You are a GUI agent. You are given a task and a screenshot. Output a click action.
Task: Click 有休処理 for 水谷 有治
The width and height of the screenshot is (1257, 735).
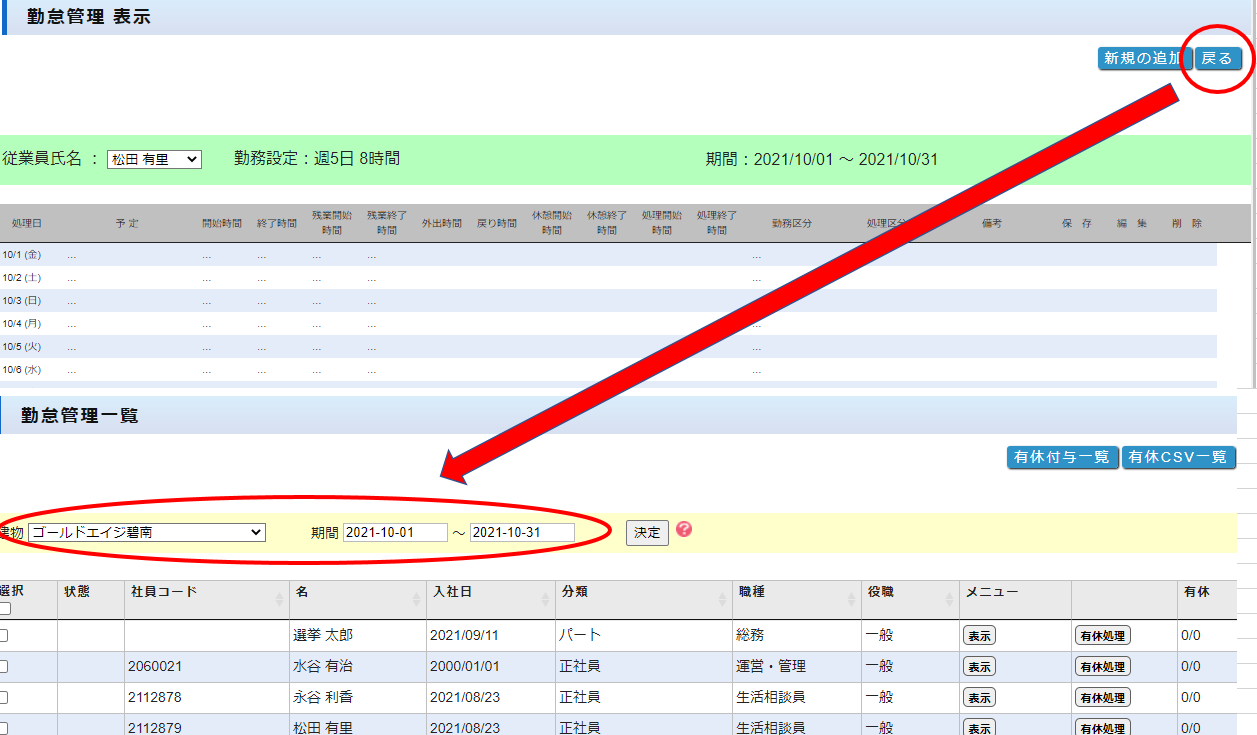(x=1102, y=667)
